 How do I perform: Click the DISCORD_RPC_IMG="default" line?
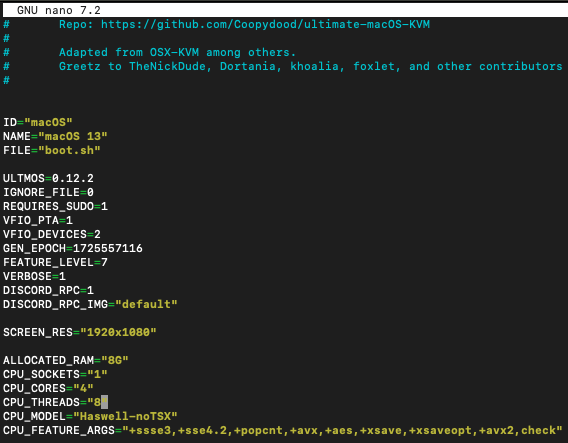tap(90, 304)
